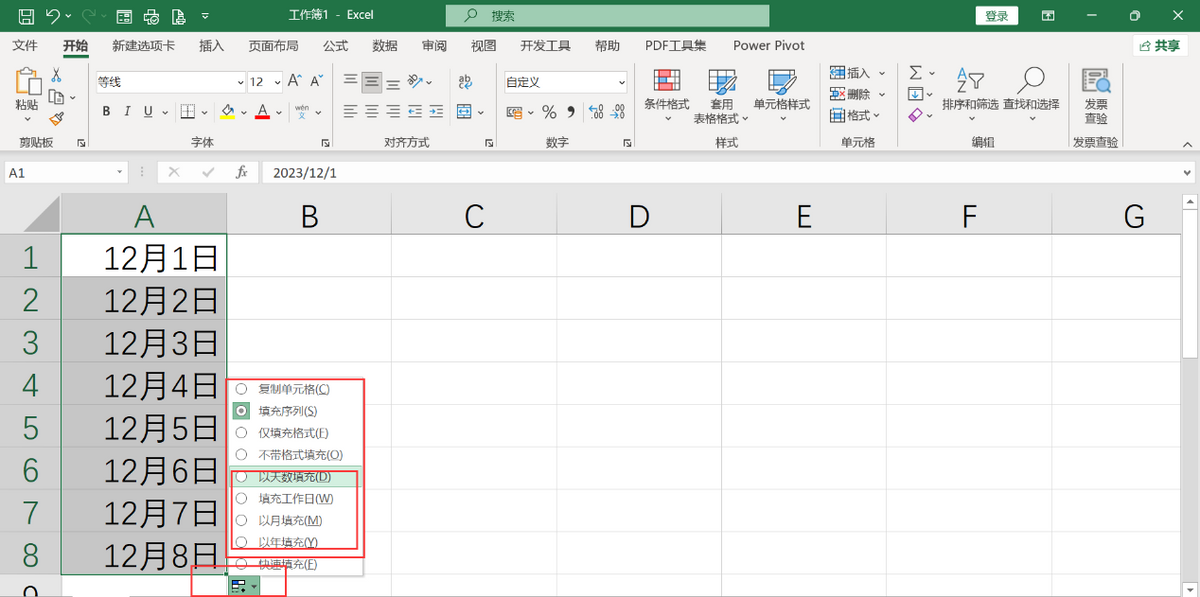The height and width of the screenshot is (597, 1200).
Task: Switch to the Power Pivot tab
Action: [x=769, y=46]
